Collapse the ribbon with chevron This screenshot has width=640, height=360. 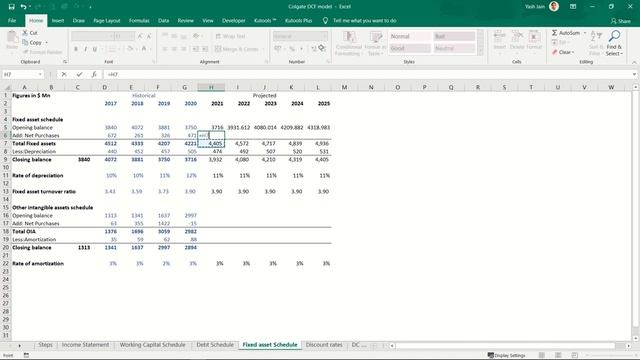point(634,62)
